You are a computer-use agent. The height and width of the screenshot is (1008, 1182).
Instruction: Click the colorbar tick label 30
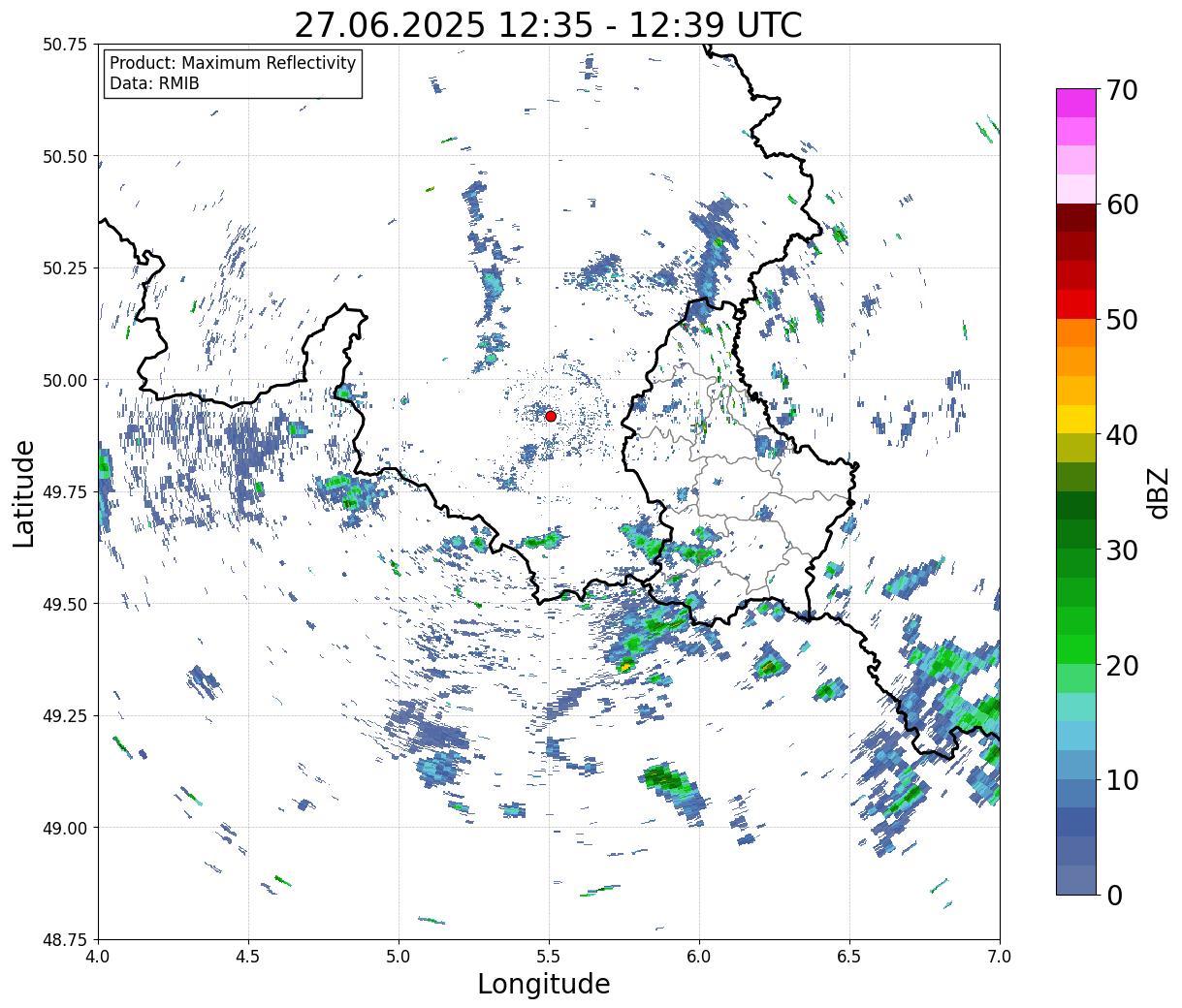pyautogui.click(x=1122, y=550)
